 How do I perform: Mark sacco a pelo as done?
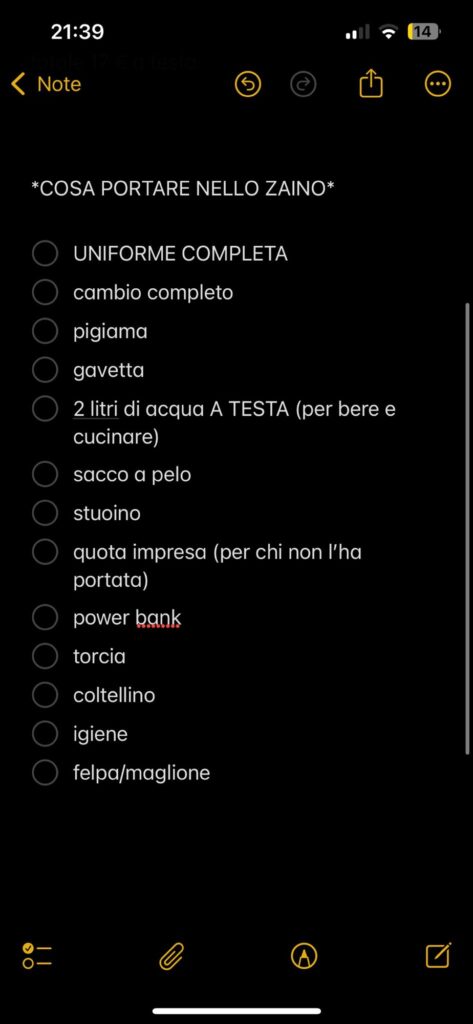45,474
